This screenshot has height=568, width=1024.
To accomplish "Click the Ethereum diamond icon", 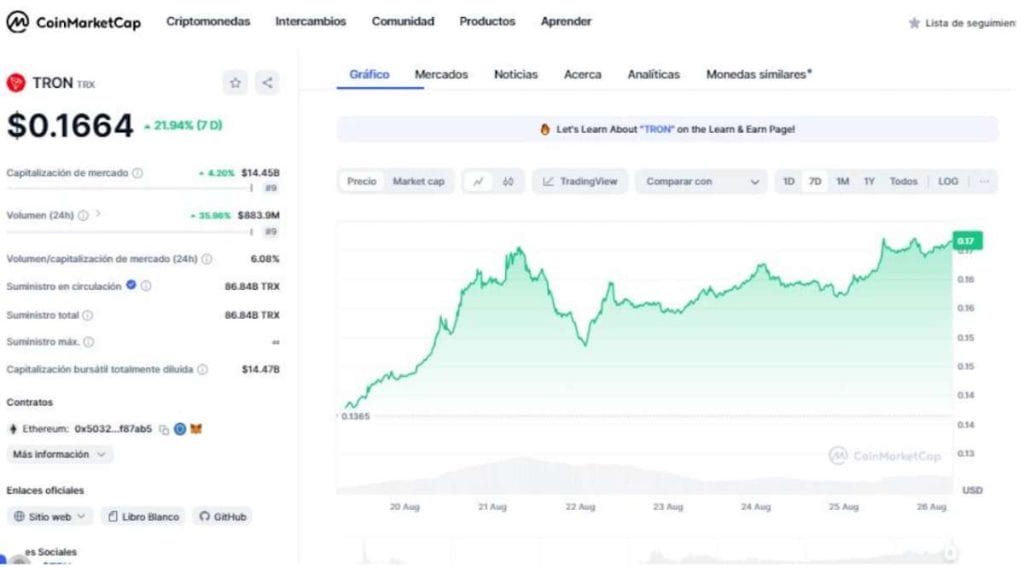I will 12,429.
